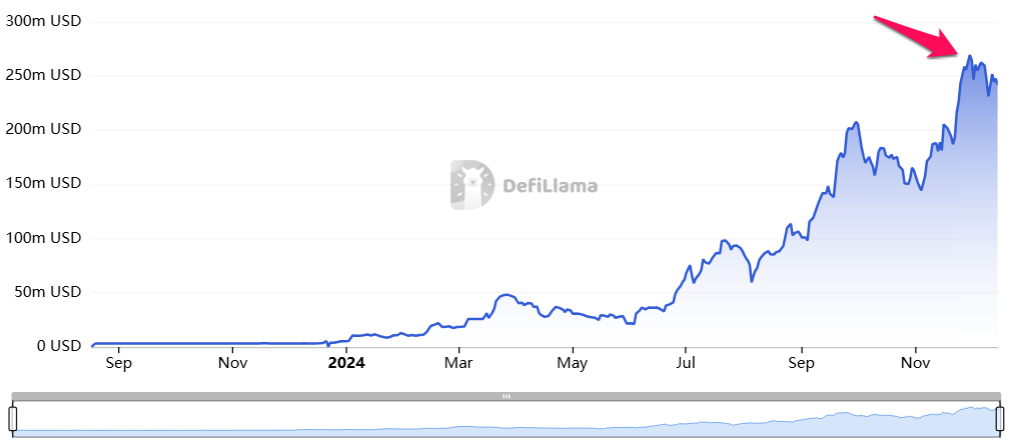Image resolution: width=1011 pixels, height=447 pixels.
Task: Click the chart line's highest peak
Action: tap(970, 56)
